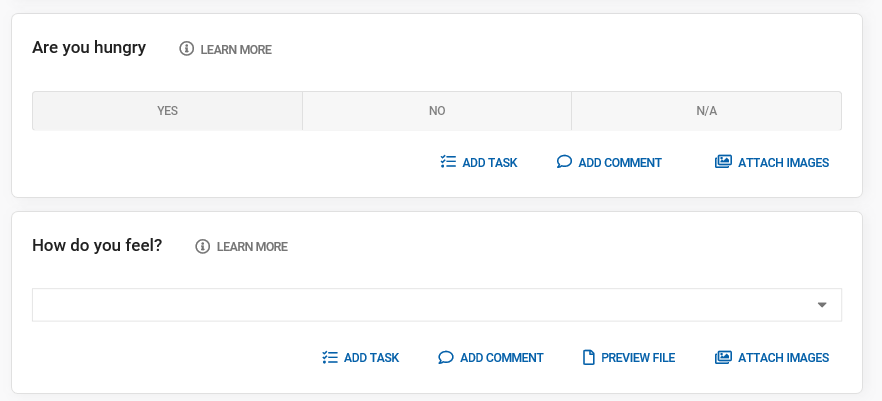Click the speech bubble icon under the hungry question

click(x=564, y=162)
